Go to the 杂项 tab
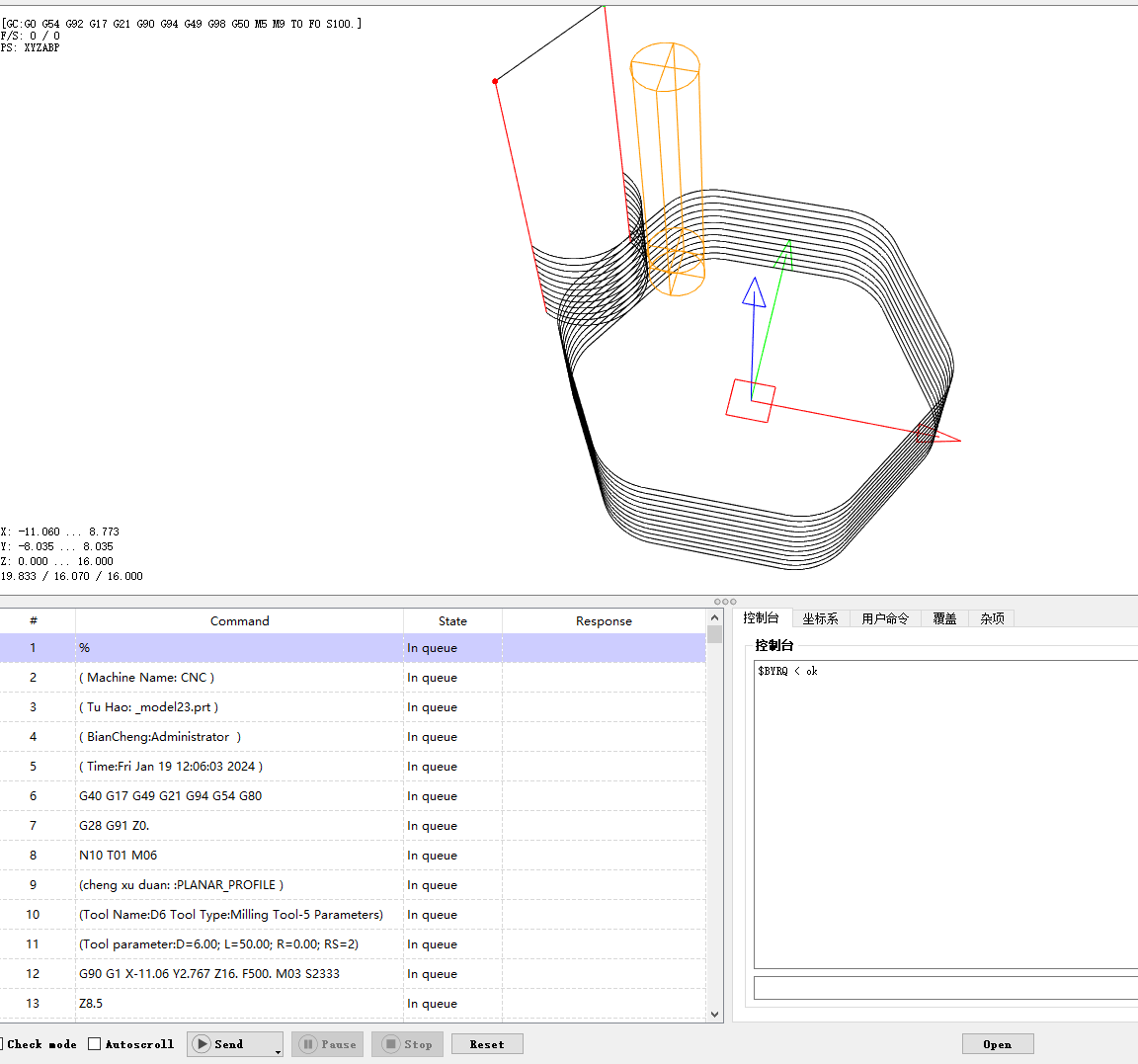The height and width of the screenshot is (1064, 1138). 992,618
